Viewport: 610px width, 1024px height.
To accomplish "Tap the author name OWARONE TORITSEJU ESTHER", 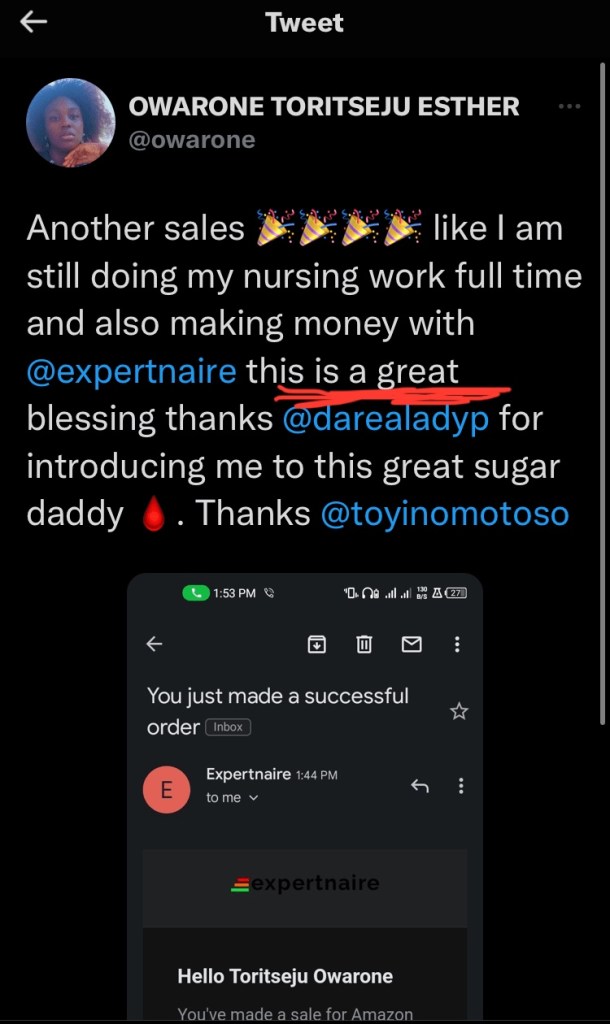I will coord(324,107).
